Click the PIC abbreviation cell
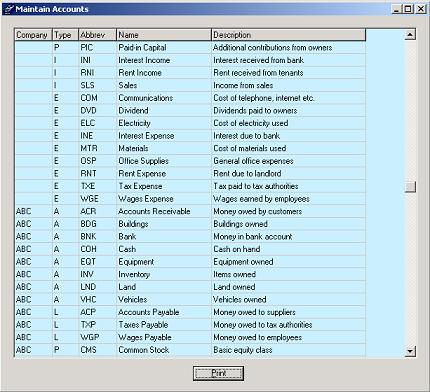The height and width of the screenshot is (392, 430). click(97, 47)
